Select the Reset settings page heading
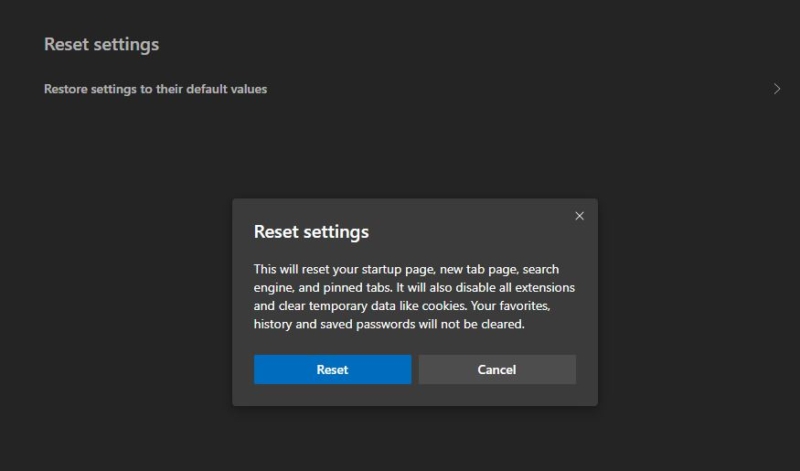This screenshot has height=471, width=800. point(102,44)
